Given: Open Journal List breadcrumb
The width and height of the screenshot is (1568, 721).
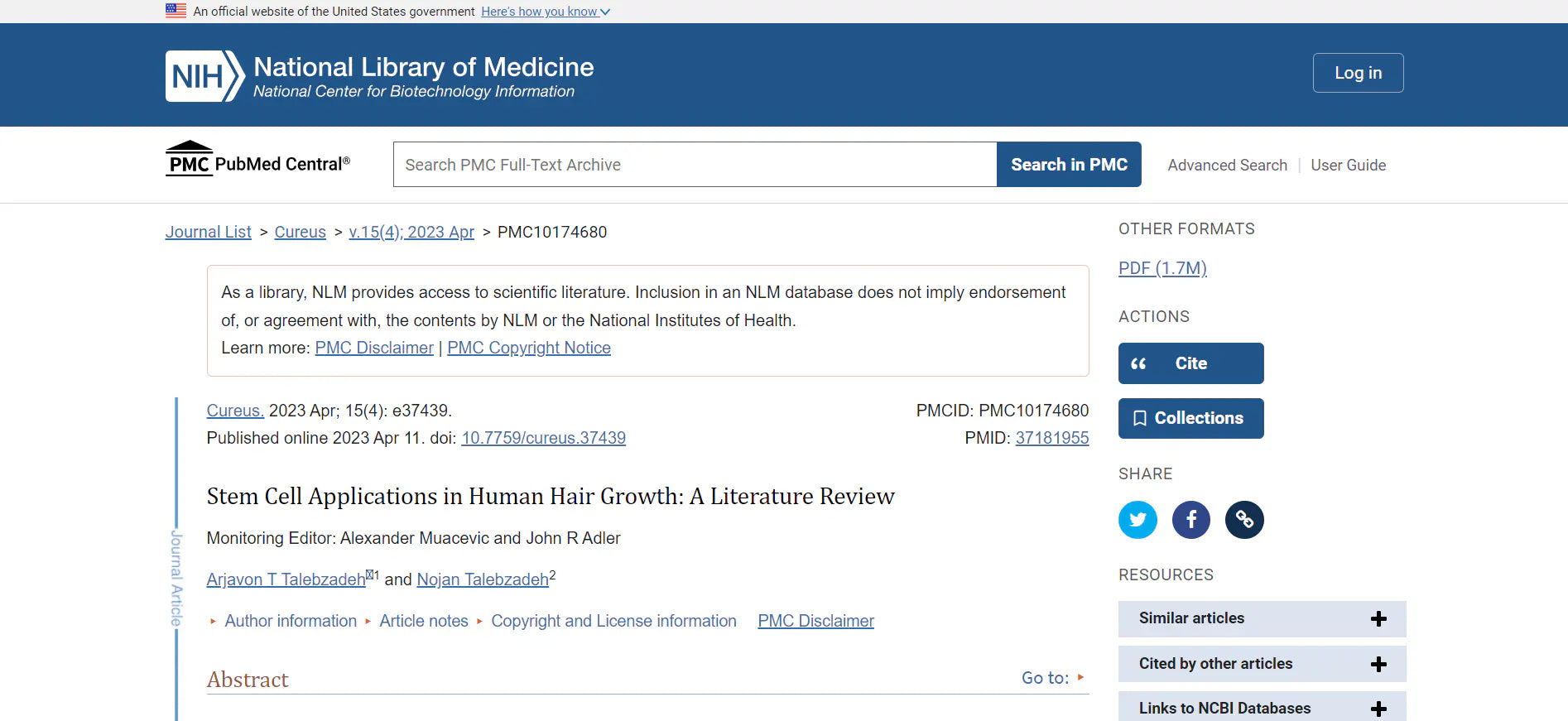Looking at the screenshot, I should (x=208, y=232).
